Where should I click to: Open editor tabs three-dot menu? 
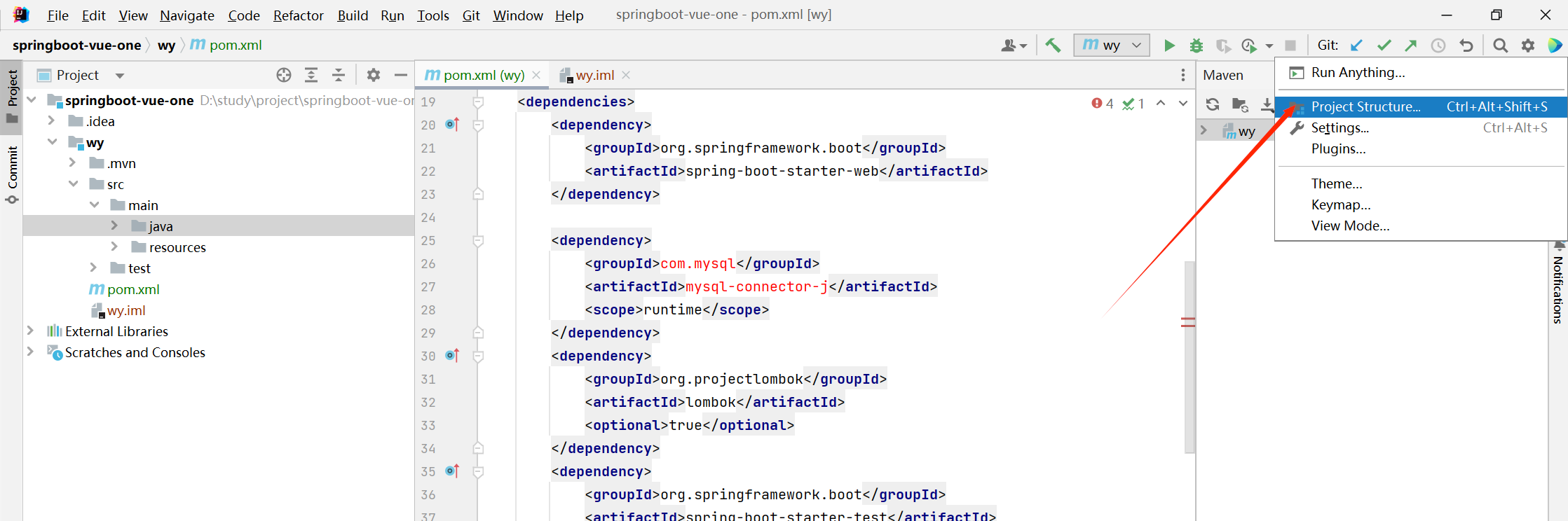(x=1183, y=75)
